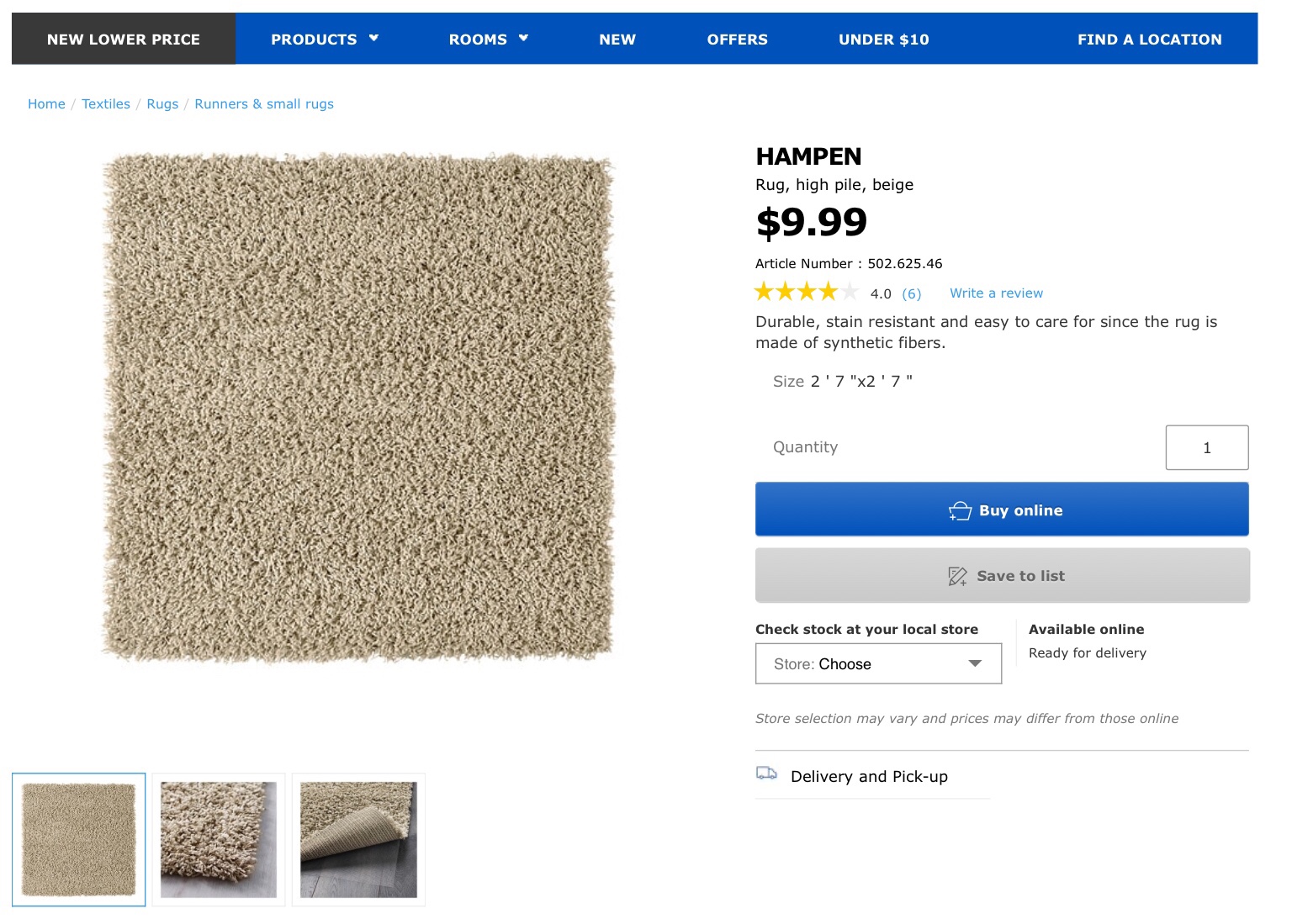Click the Home breadcrumb link
The image size is (1292, 924).
coord(46,104)
